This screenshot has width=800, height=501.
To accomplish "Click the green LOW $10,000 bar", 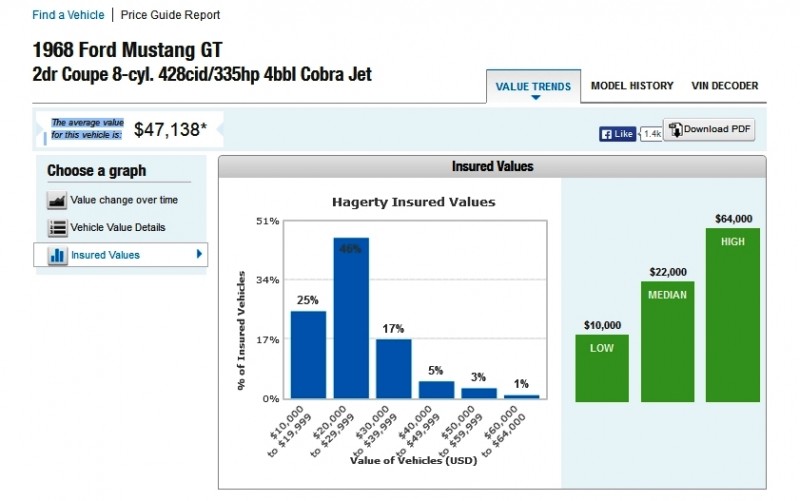I will tap(602, 368).
